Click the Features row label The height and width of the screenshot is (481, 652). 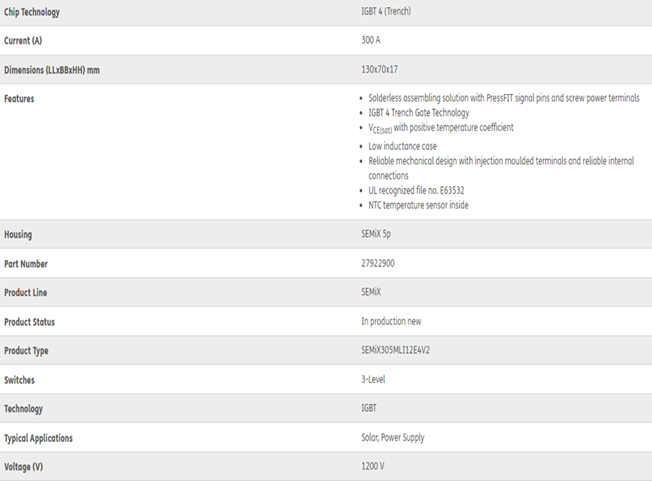pos(19,99)
